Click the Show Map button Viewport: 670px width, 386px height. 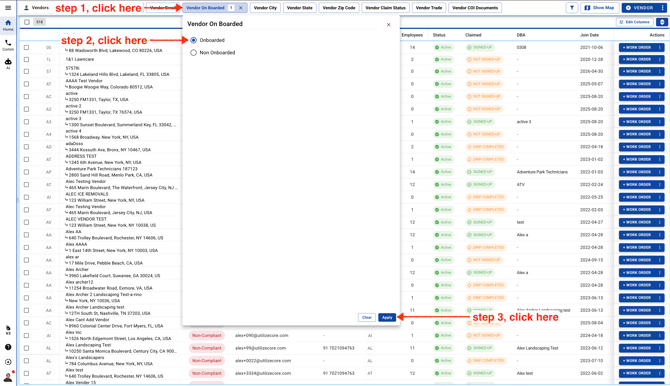point(599,8)
